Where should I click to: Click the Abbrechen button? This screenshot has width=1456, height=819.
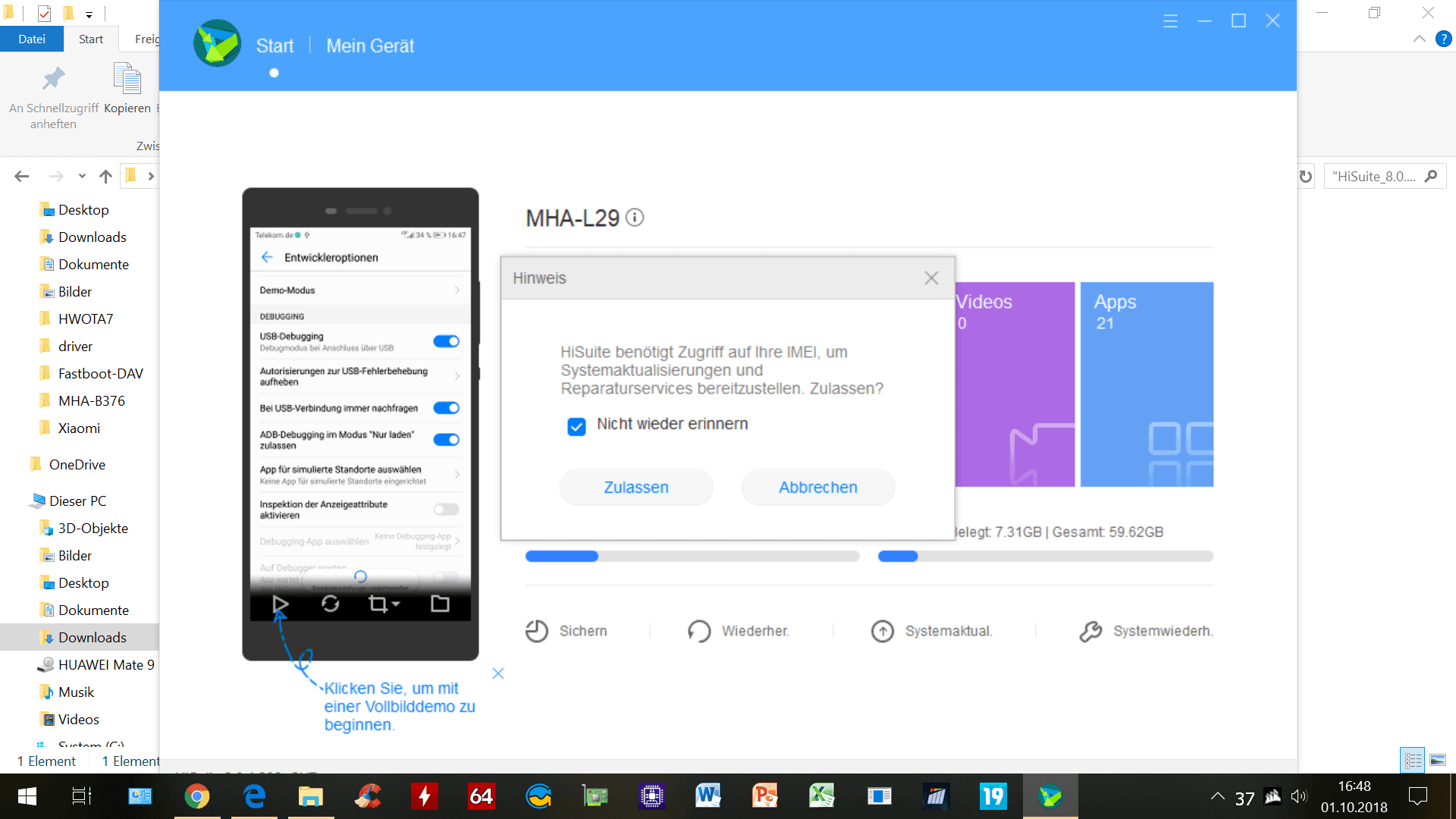pyautogui.click(x=818, y=487)
